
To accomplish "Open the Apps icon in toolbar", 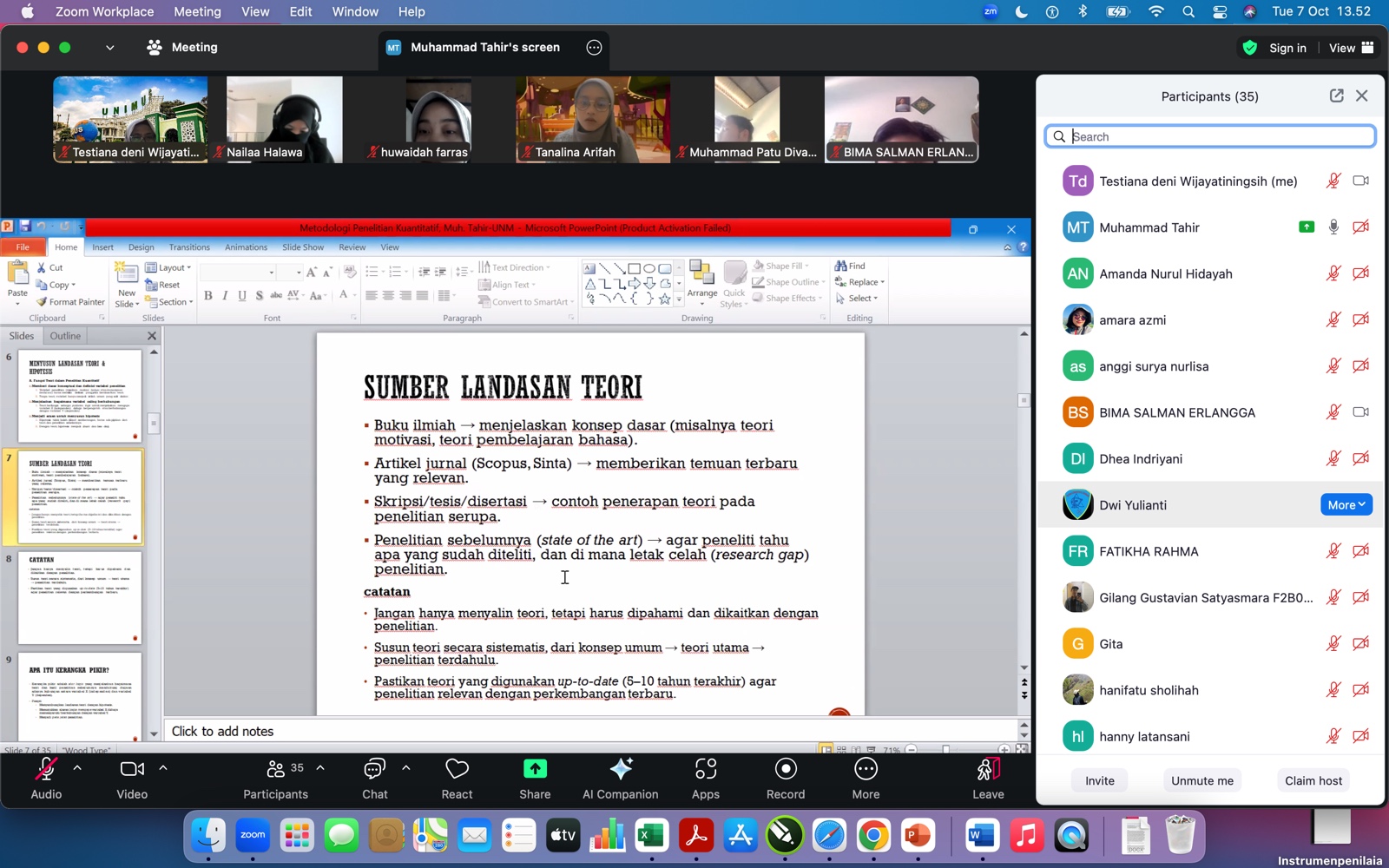I will coord(705,770).
